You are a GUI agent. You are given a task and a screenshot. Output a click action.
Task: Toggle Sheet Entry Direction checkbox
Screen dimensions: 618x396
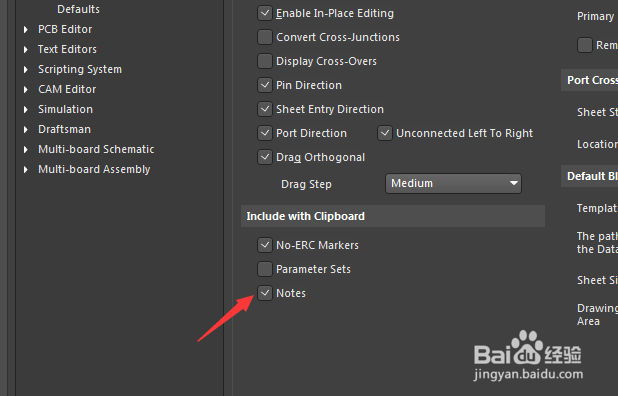[265, 109]
